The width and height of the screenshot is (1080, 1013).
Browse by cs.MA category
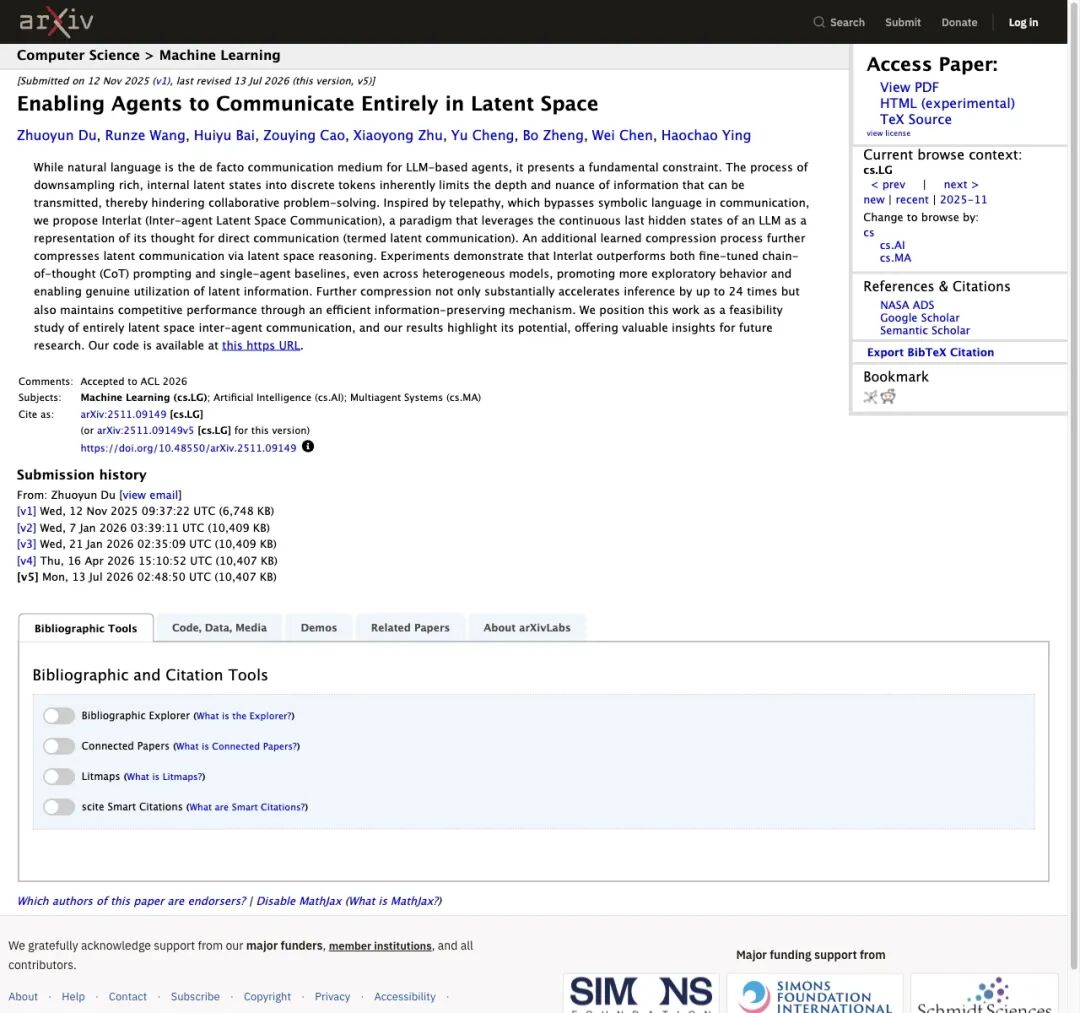point(895,258)
